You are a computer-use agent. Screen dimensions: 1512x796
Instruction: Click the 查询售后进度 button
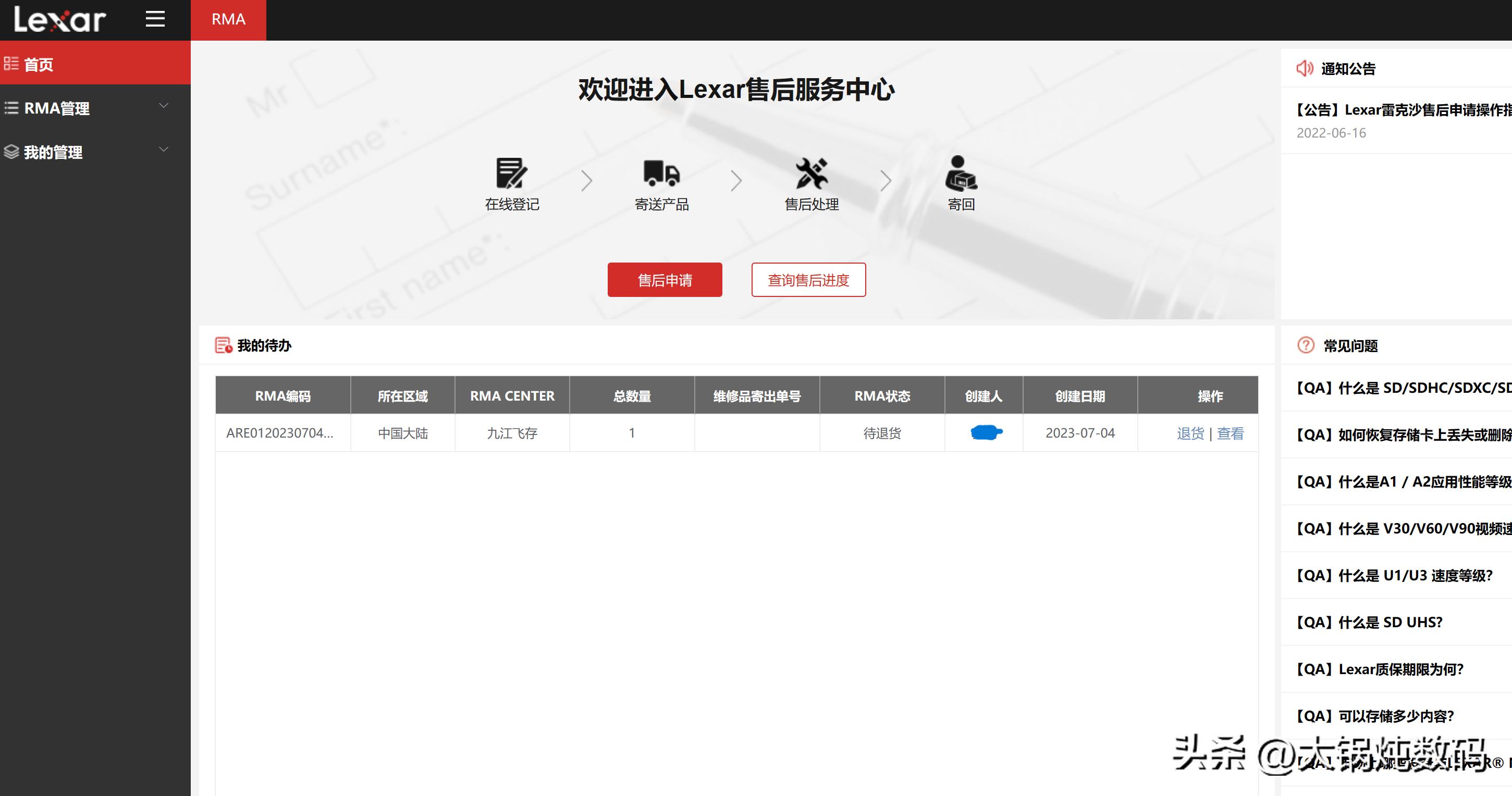[808, 280]
